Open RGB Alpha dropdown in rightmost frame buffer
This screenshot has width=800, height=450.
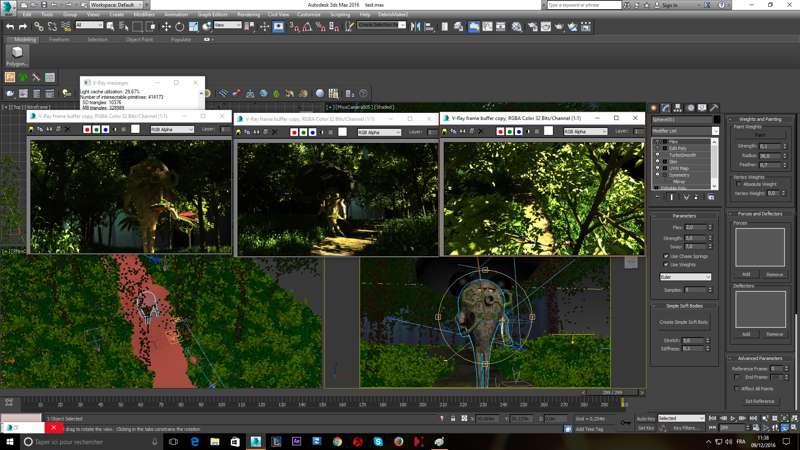585,132
